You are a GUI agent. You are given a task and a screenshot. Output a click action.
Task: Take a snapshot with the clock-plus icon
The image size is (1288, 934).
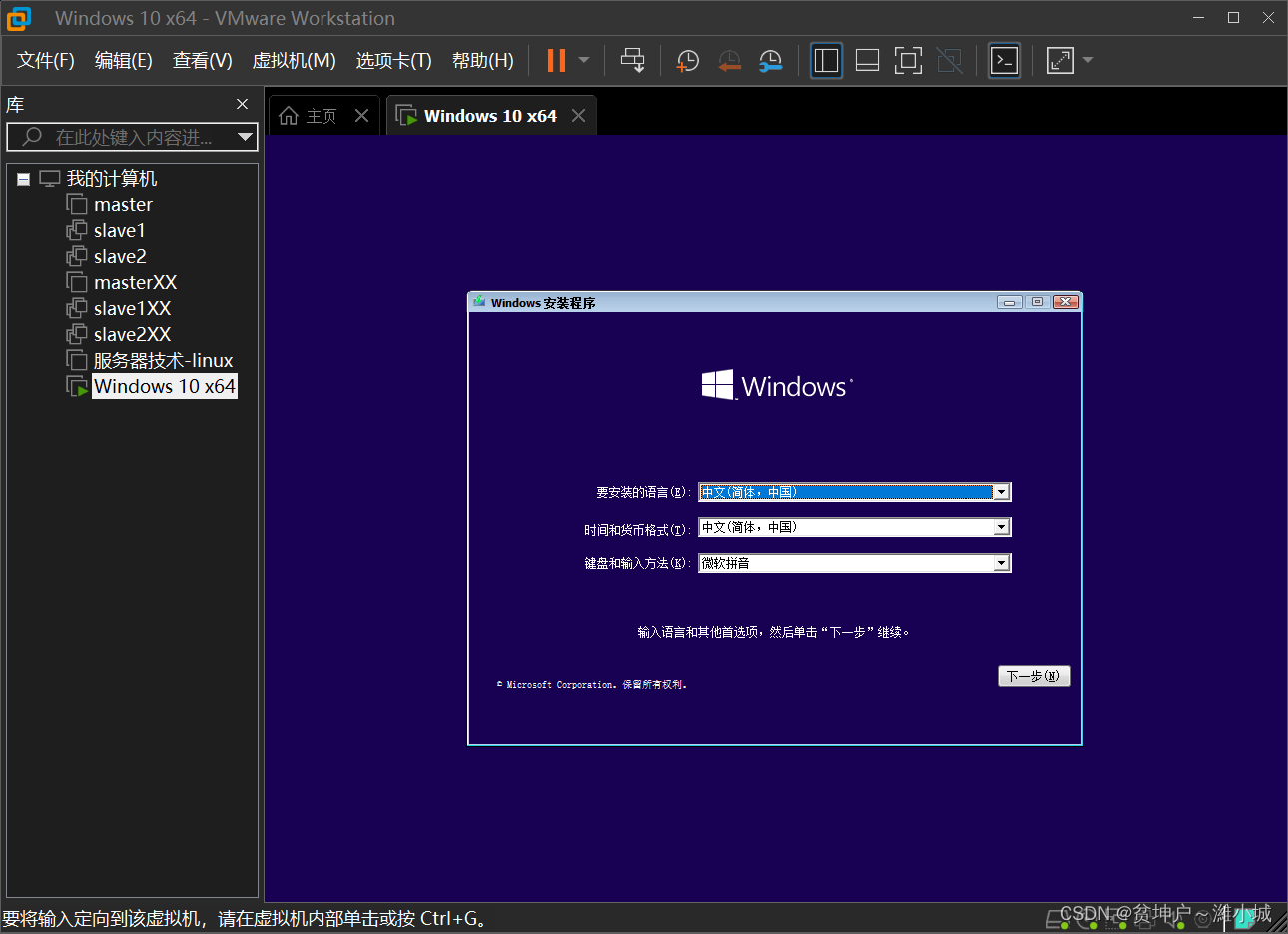(687, 60)
